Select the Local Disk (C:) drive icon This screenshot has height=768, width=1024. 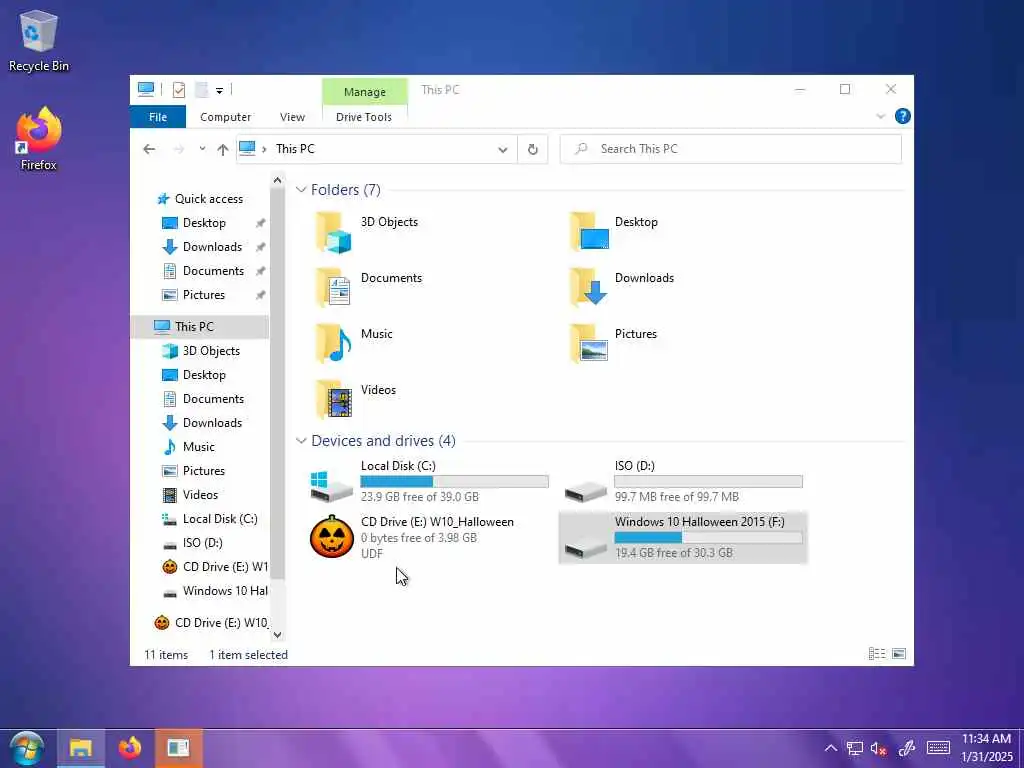331,487
